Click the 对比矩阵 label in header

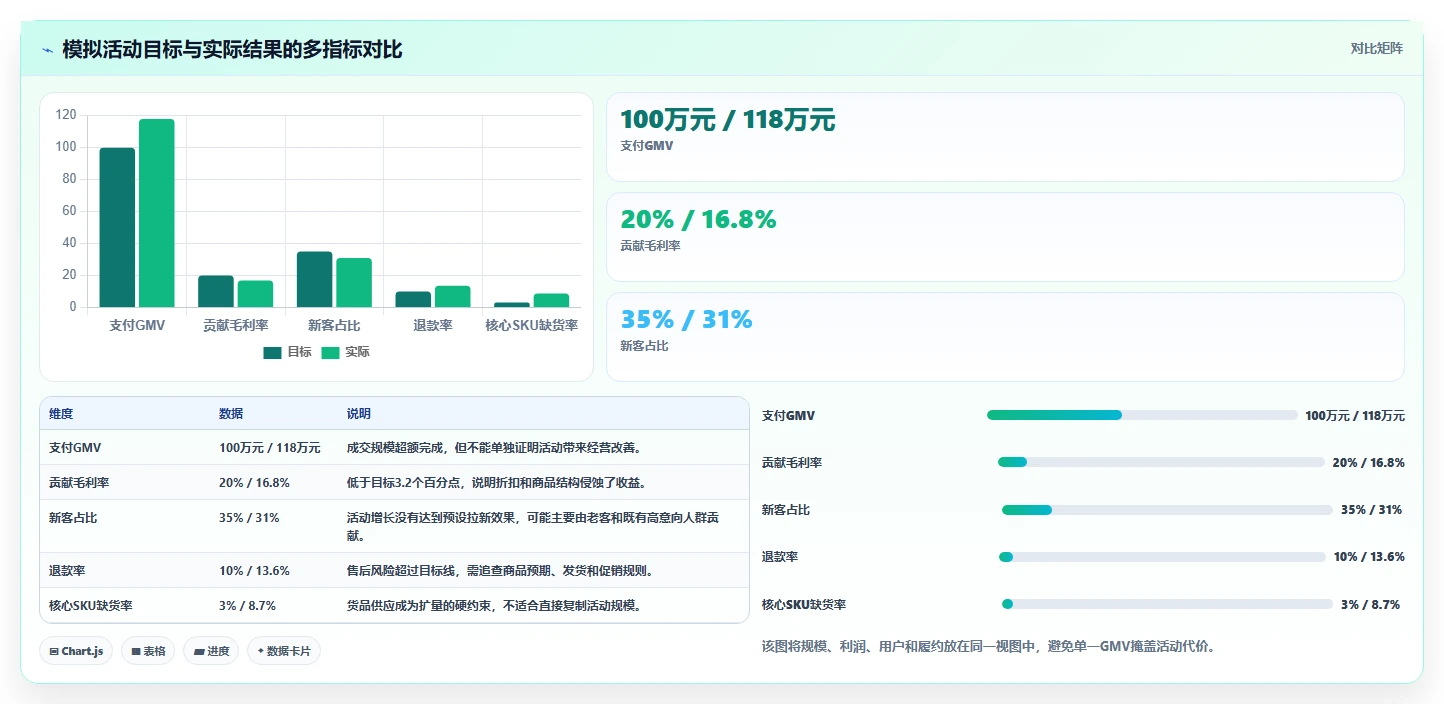tap(1376, 48)
